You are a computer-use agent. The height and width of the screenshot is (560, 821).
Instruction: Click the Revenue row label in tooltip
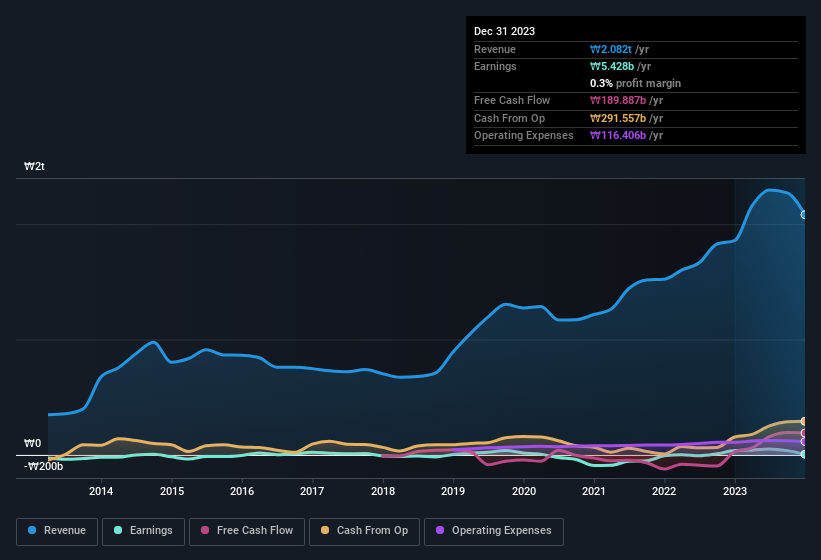pyautogui.click(x=495, y=49)
